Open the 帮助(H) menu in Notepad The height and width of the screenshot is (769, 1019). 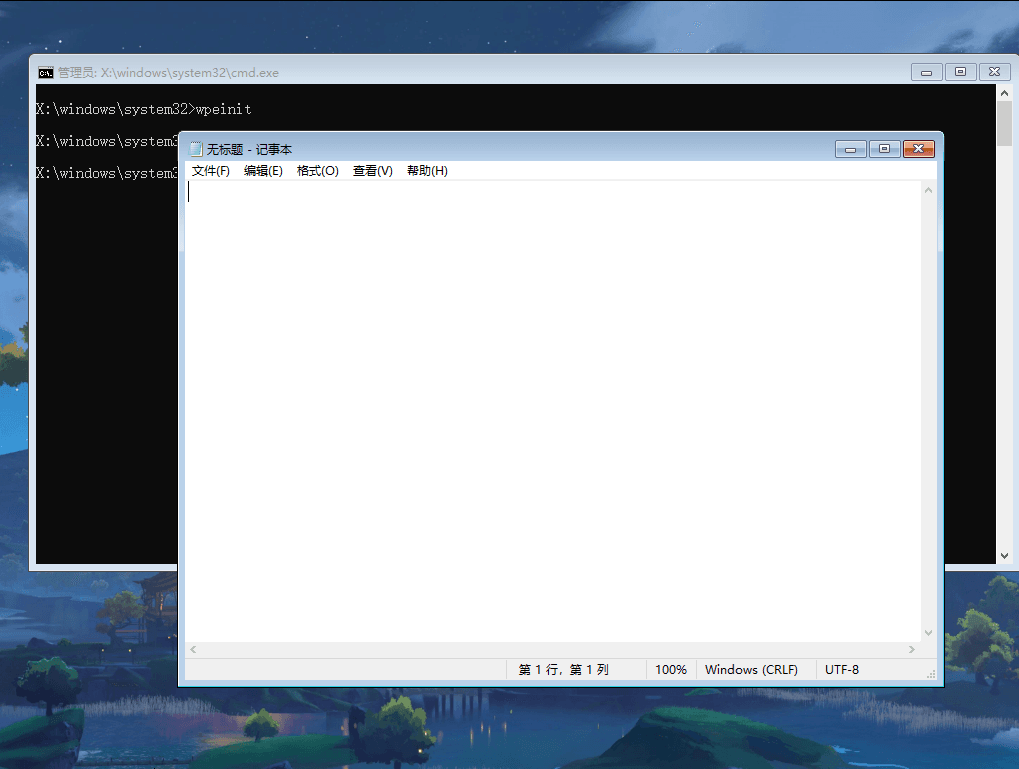pos(427,170)
